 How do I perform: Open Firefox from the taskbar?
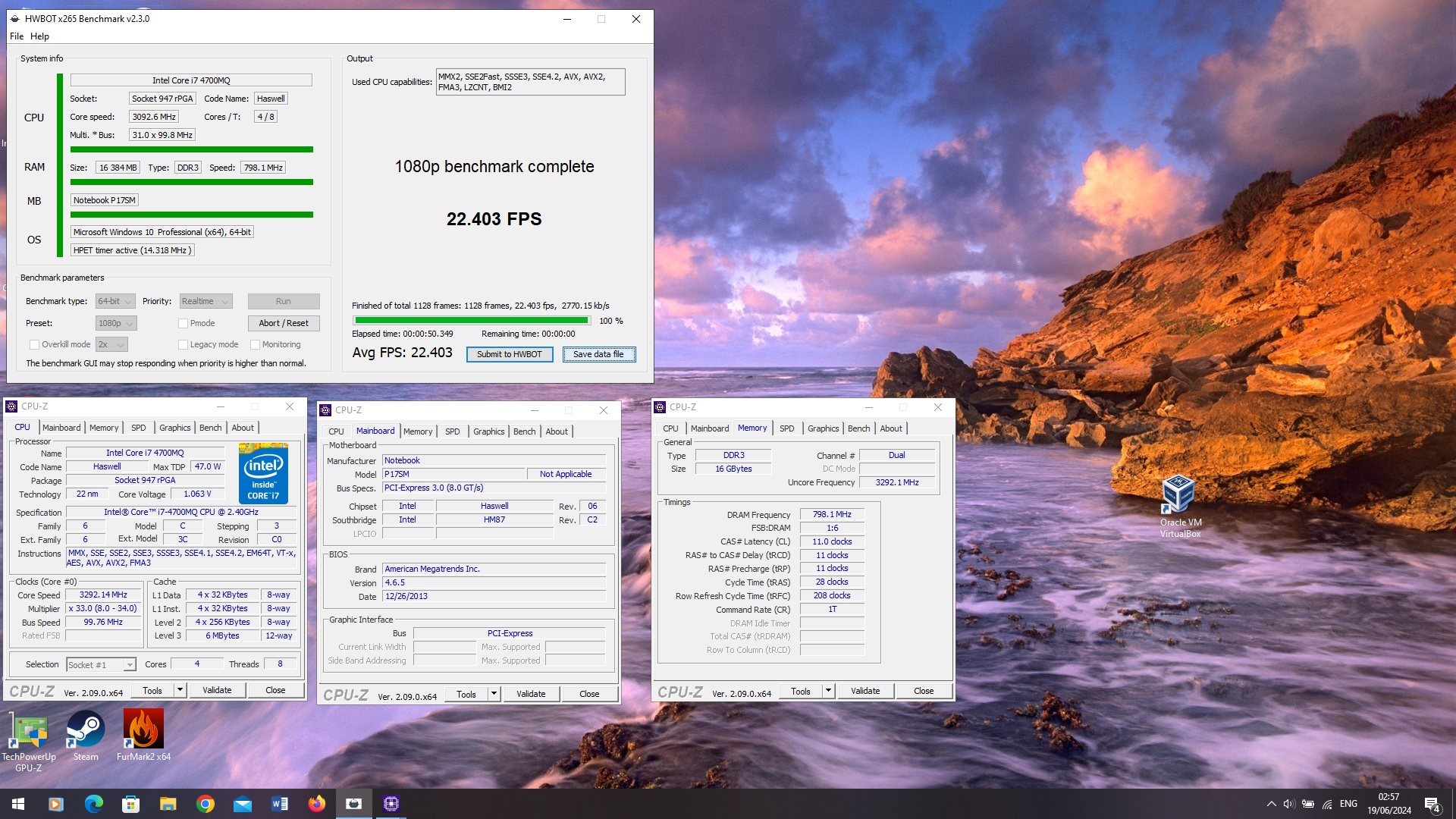point(316,804)
